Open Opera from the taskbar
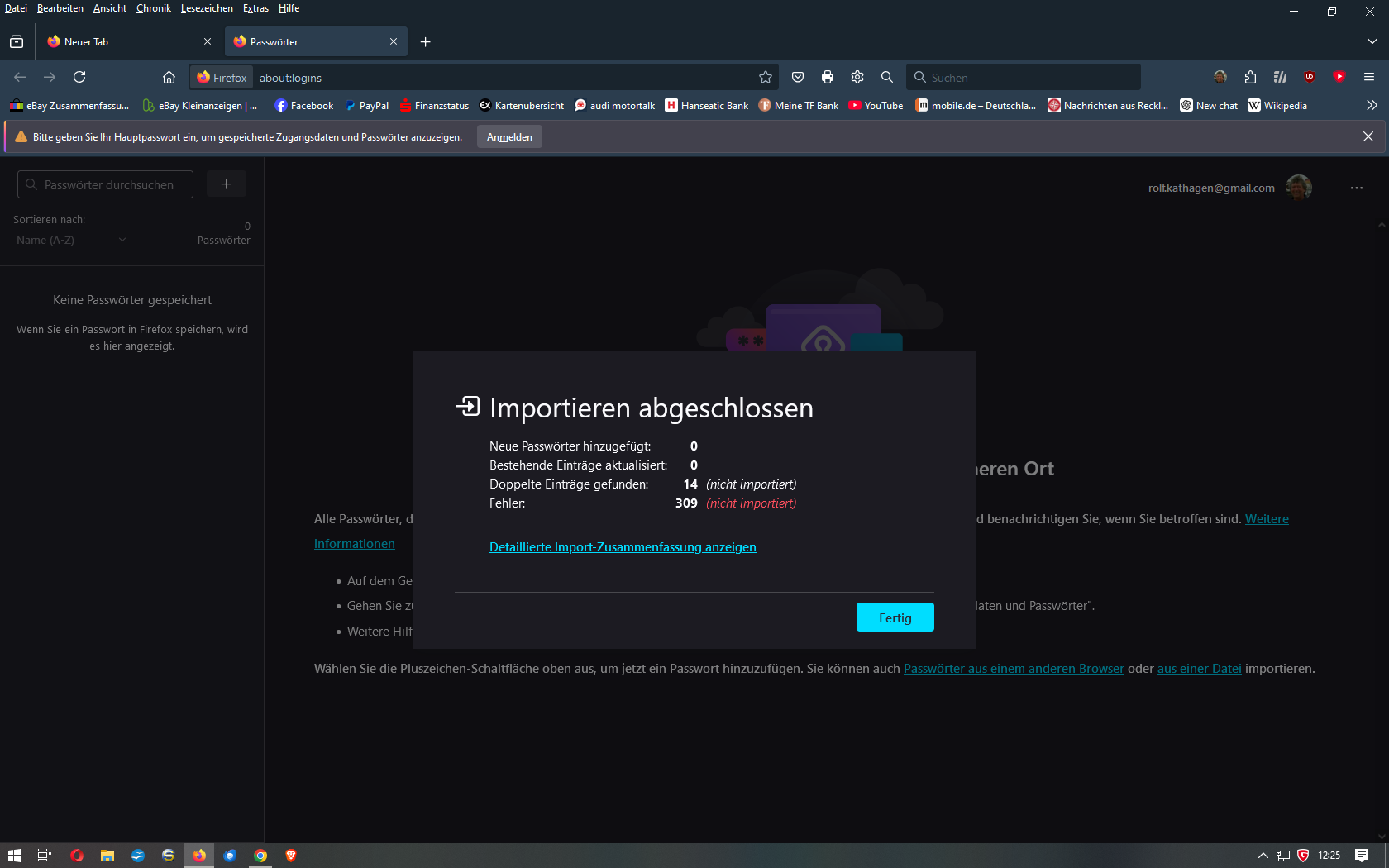 [77, 856]
